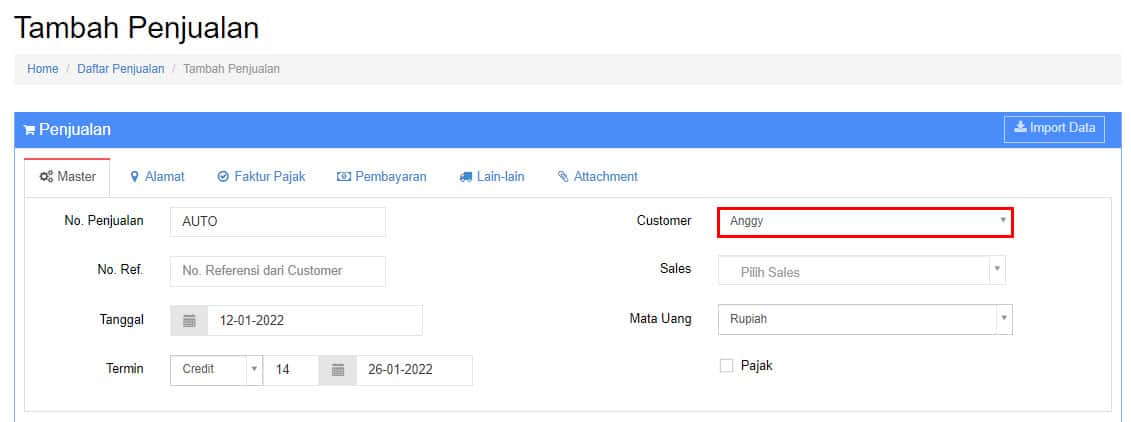Go to Daftar Penjualan breadcrumb link
Screen dimensions: 1131x422
(120, 69)
